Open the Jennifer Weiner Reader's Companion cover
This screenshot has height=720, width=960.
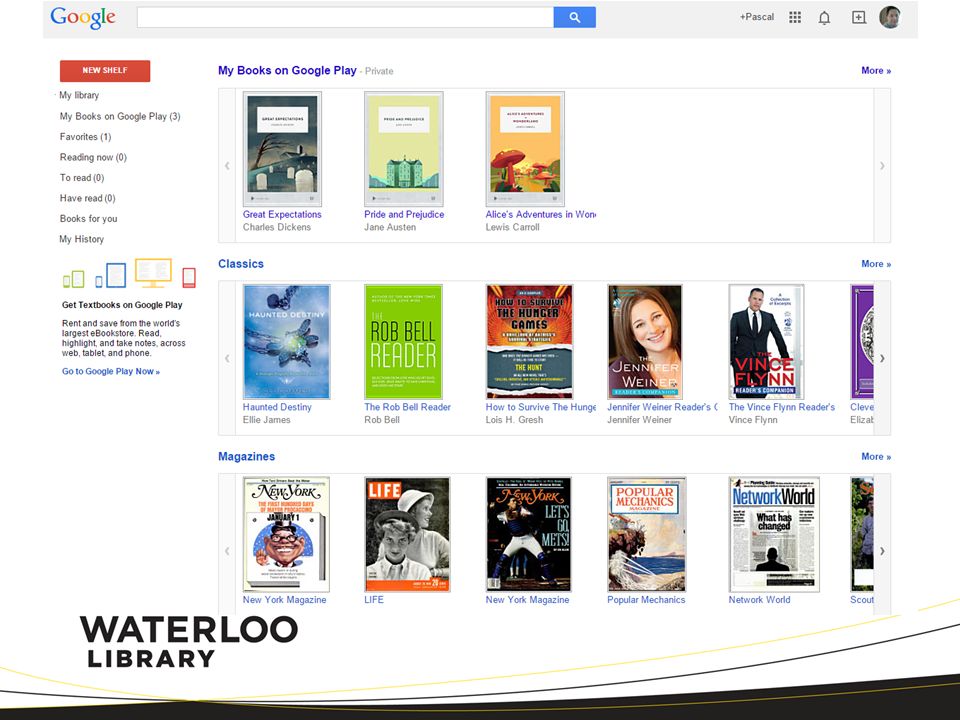645,342
